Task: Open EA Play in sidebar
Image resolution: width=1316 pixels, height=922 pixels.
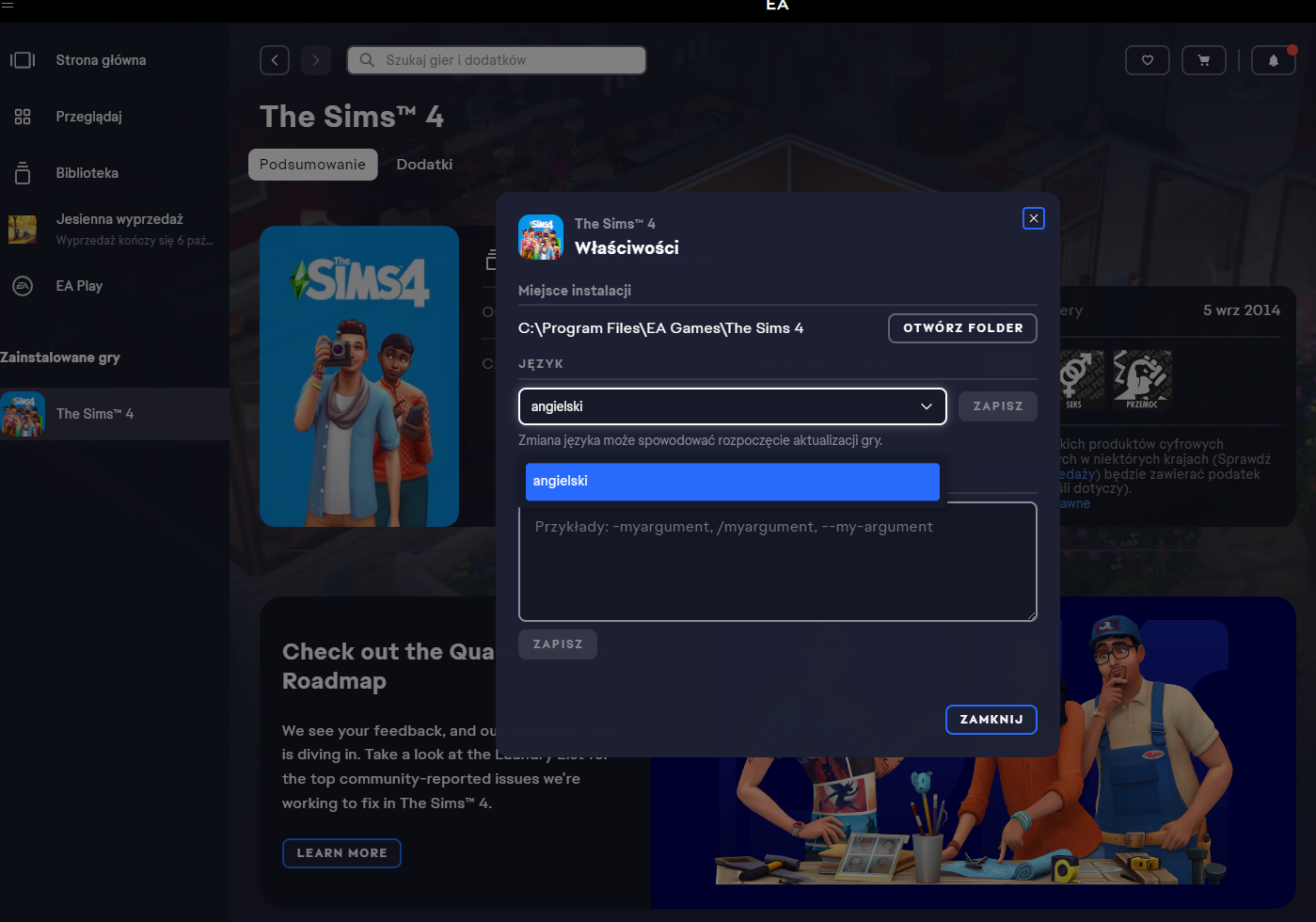Action: pos(79,286)
